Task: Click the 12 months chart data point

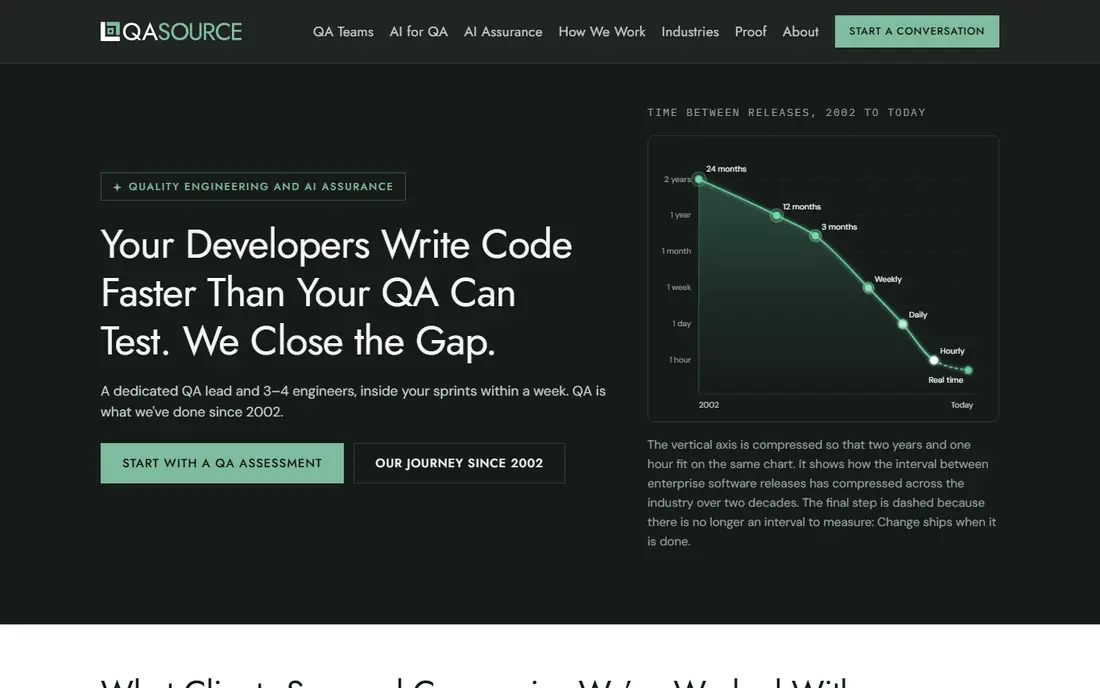Action: [777, 215]
